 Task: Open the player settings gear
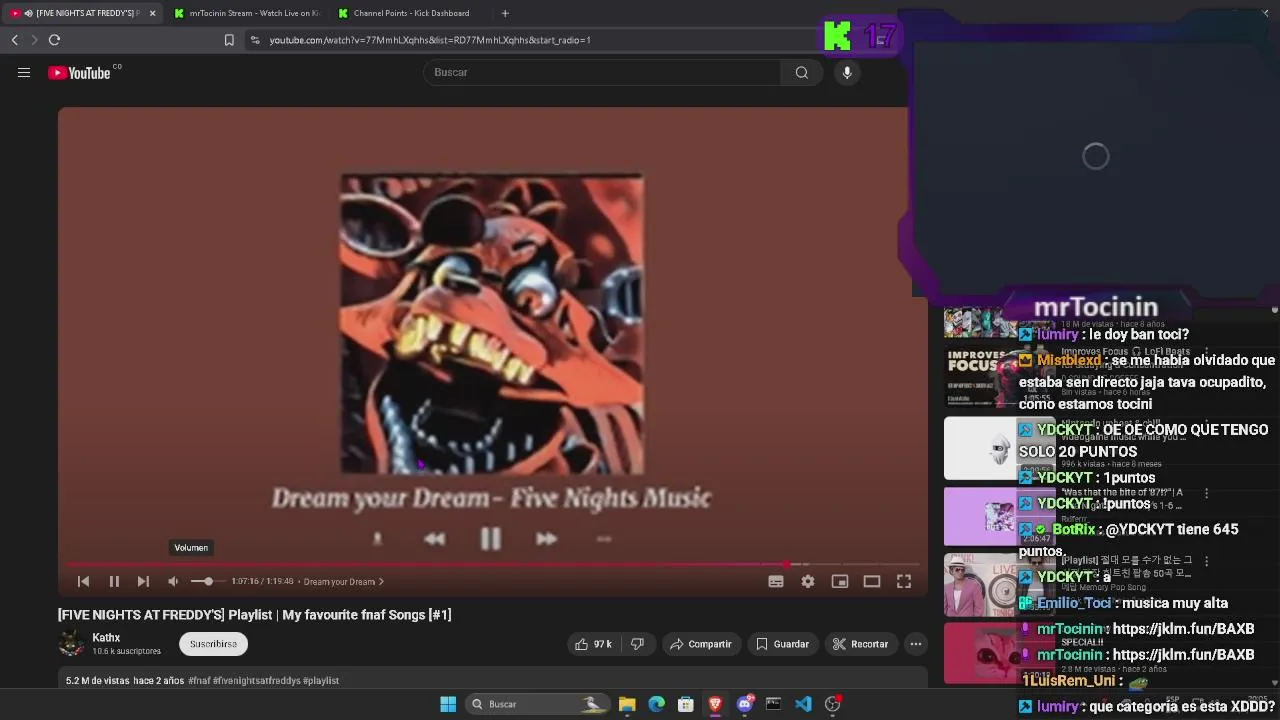click(x=808, y=581)
